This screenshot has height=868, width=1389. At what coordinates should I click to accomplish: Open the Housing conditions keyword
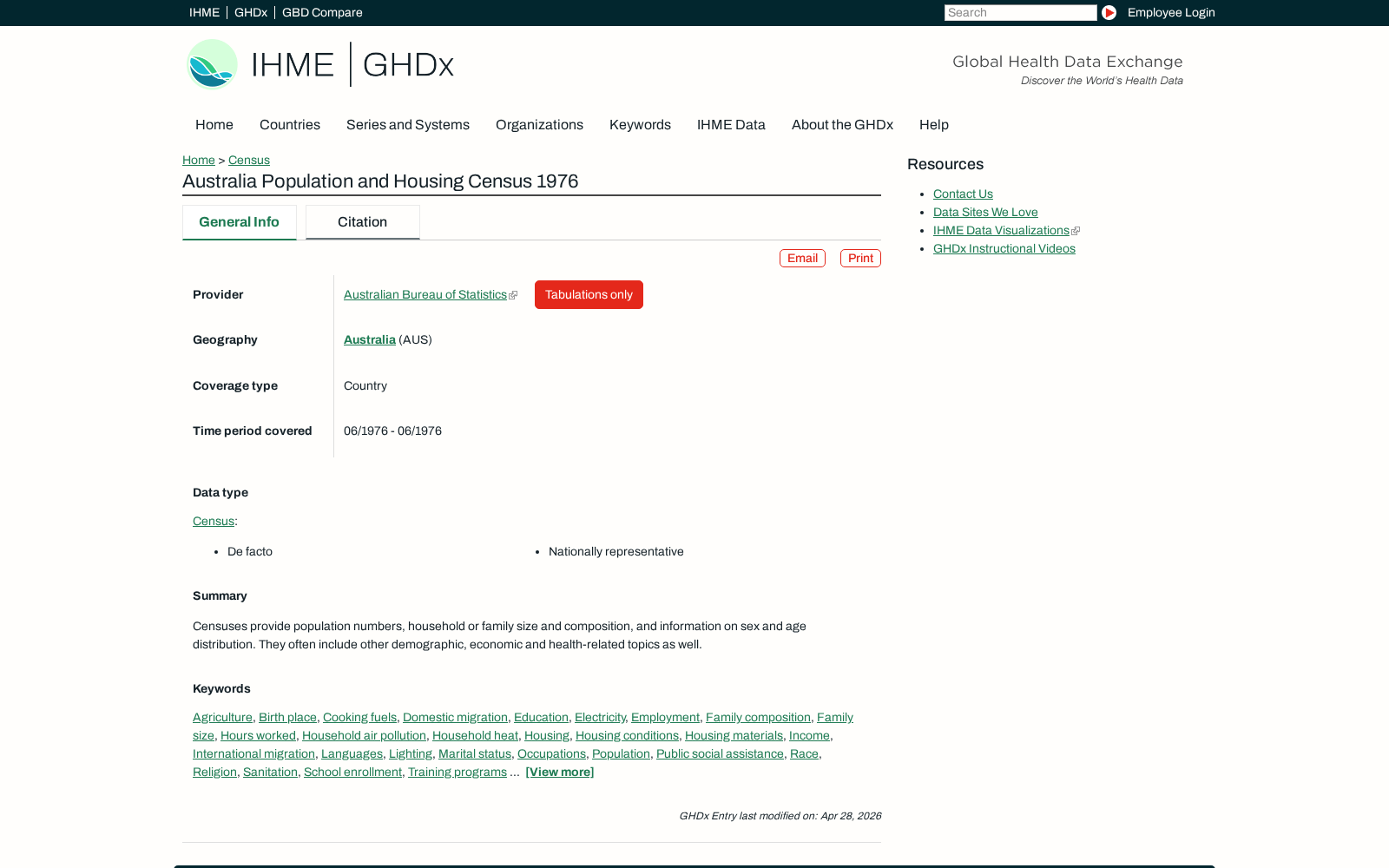coord(627,735)
